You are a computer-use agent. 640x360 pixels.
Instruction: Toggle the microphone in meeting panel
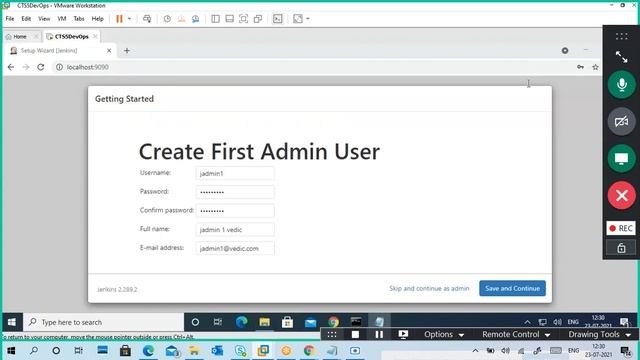point(621,84)
